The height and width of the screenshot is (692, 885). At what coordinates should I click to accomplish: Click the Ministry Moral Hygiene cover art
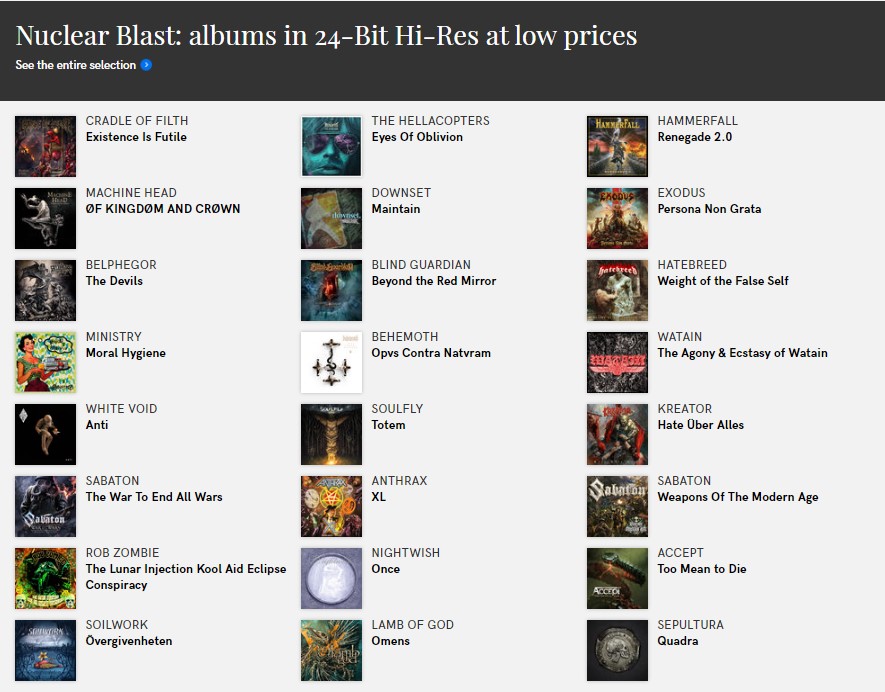click(46, 362)
